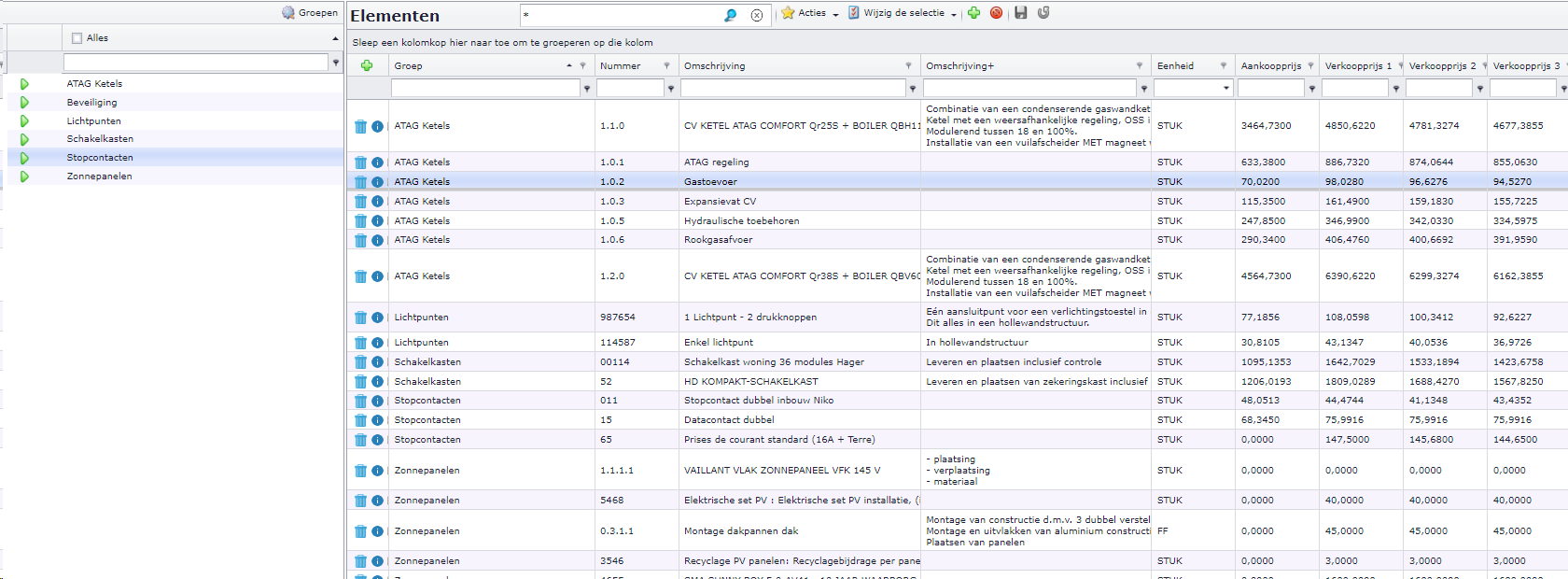Open filter operator for Aankoopprijs column
This screenshot has width=1568, height=579.
tap(1311, 89)
